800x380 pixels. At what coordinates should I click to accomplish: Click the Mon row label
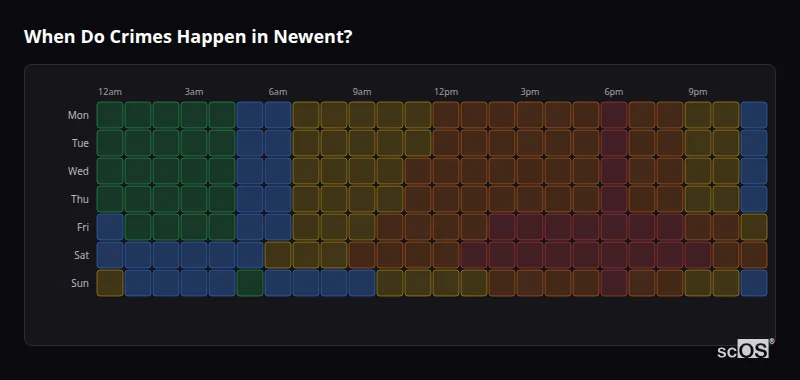point(78,115)
